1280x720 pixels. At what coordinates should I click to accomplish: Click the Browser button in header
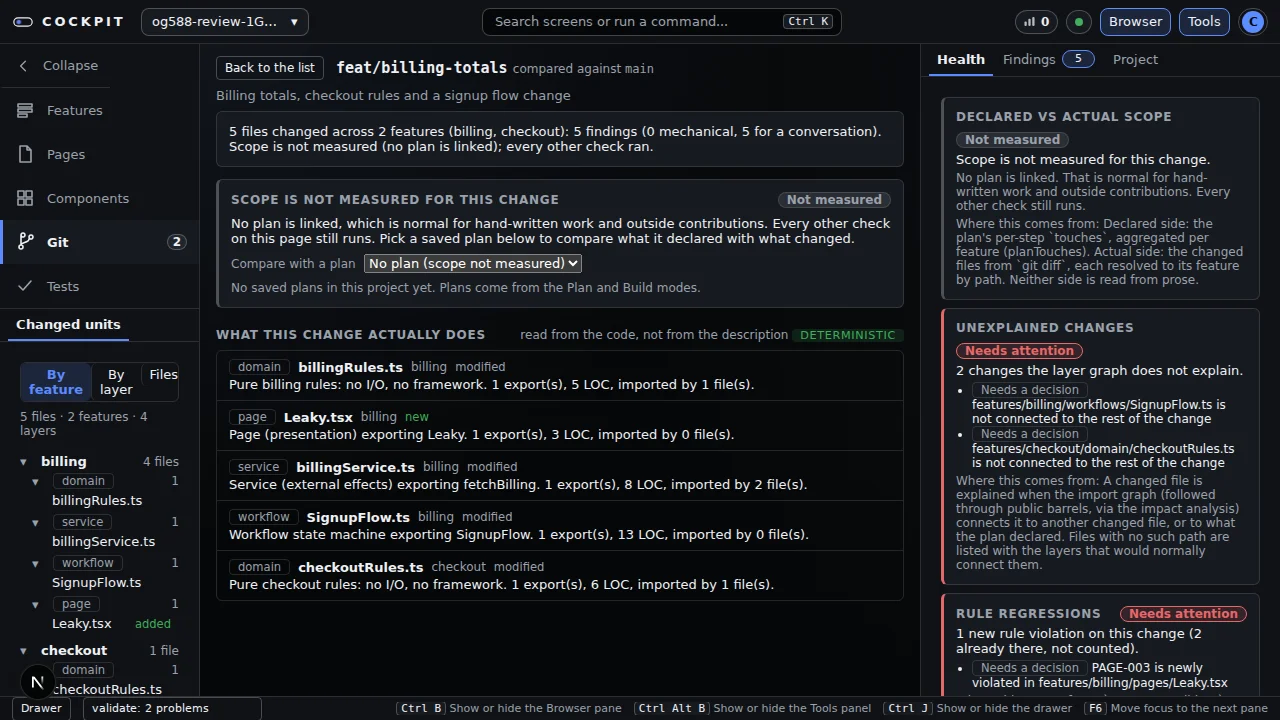(1136, 22)
